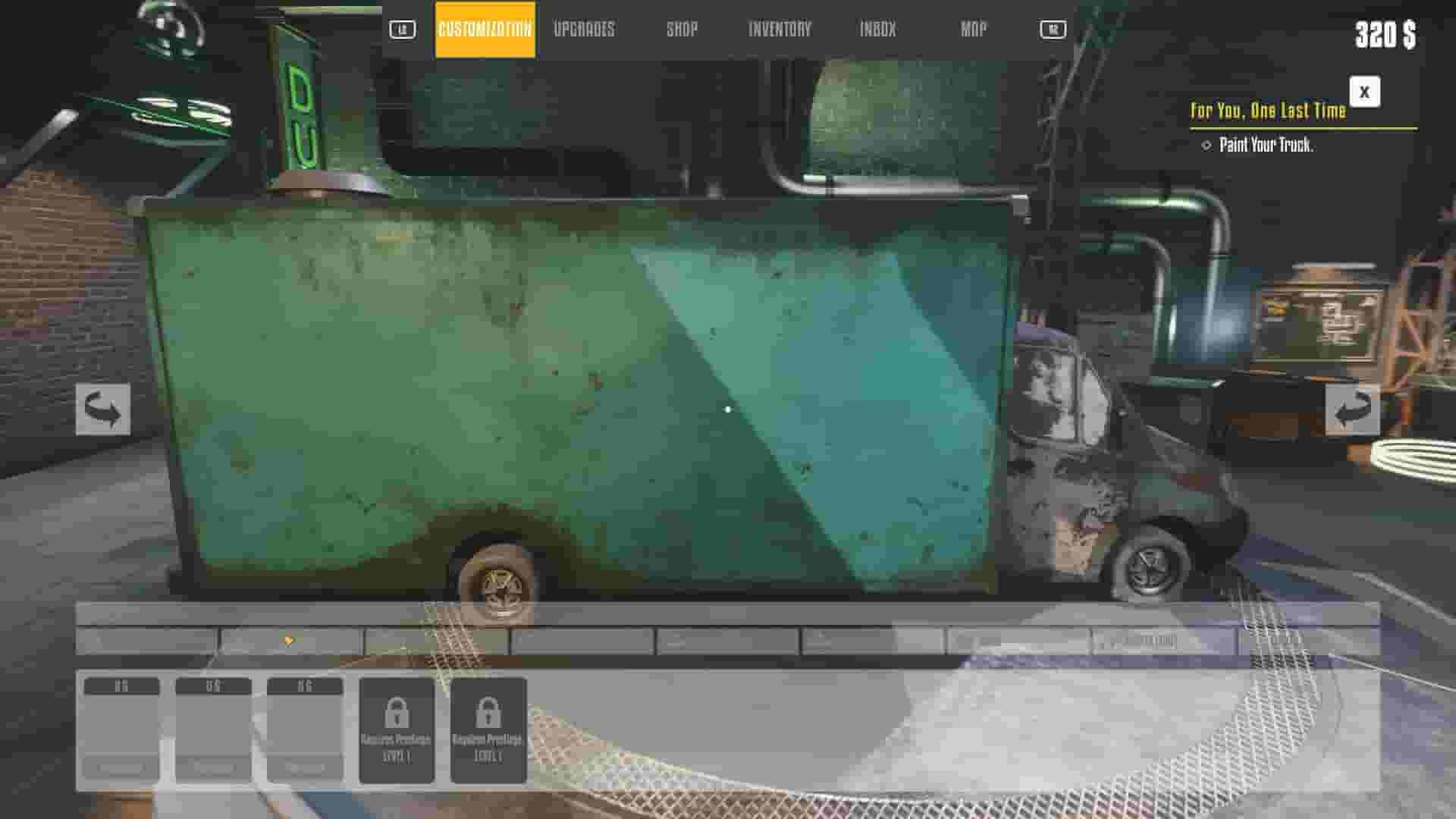The width and height of the screenshot is (1456, 819).
Task: Click the diamond bullet beside Paint Your Truck
Action: point(1207,146)
